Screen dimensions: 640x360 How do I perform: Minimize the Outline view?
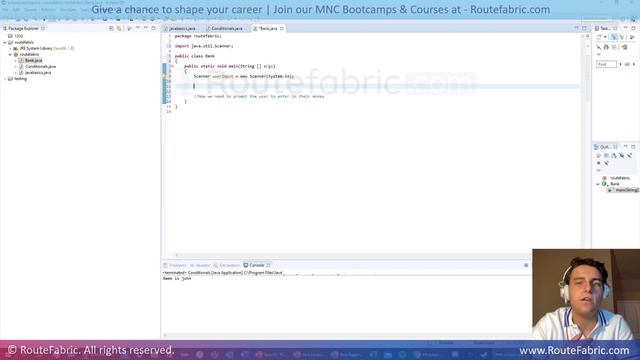[626, 147]
